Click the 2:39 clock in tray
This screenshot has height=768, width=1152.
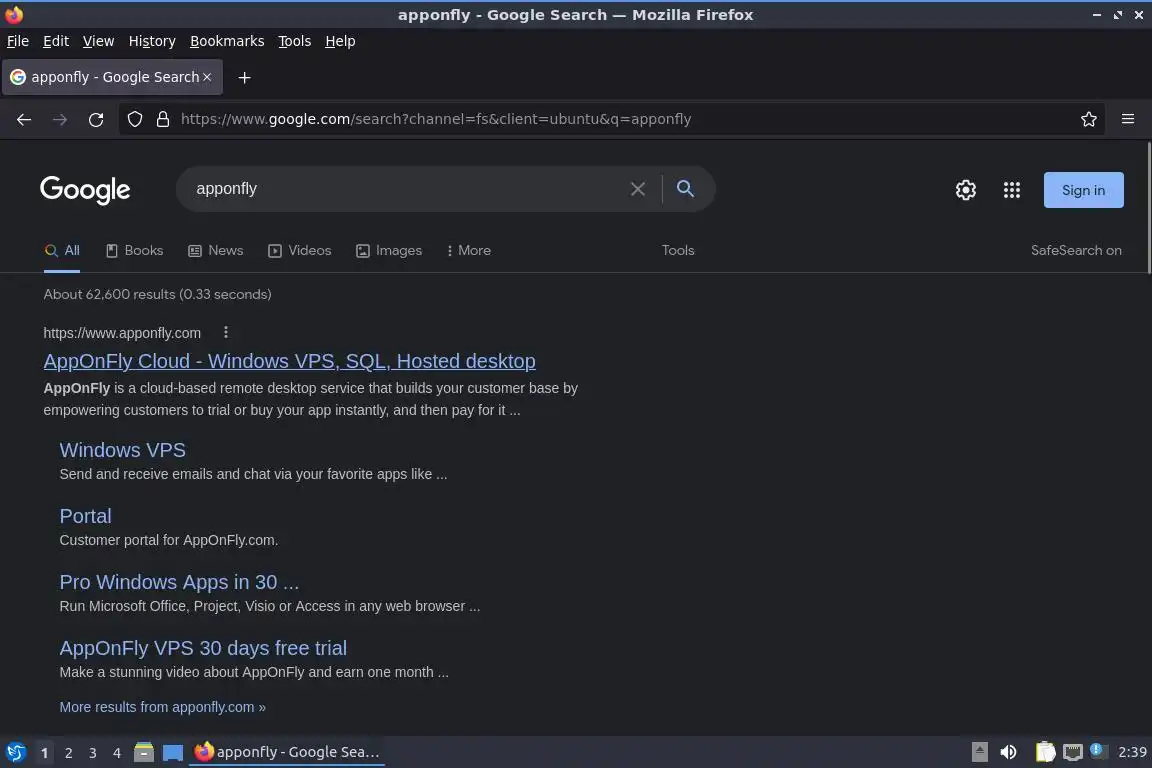pyautogui.click(x=1132, y=752)
